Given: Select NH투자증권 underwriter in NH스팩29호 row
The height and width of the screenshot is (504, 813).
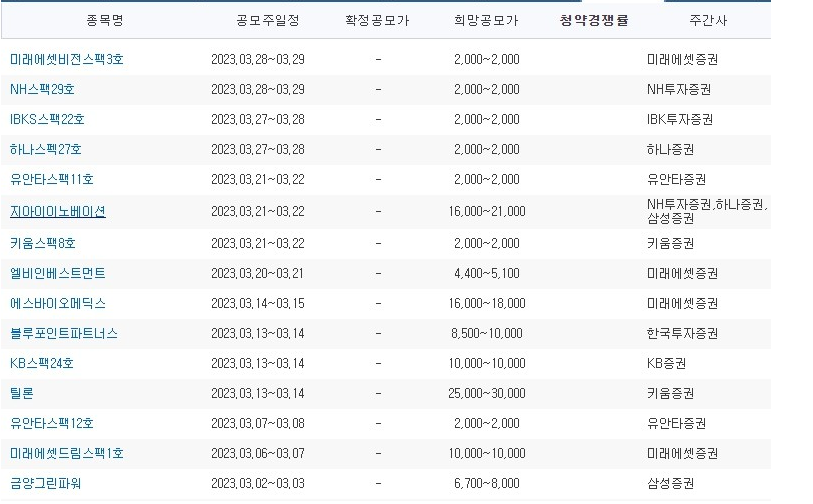Looking at the screenshot, I should (679, 90).
